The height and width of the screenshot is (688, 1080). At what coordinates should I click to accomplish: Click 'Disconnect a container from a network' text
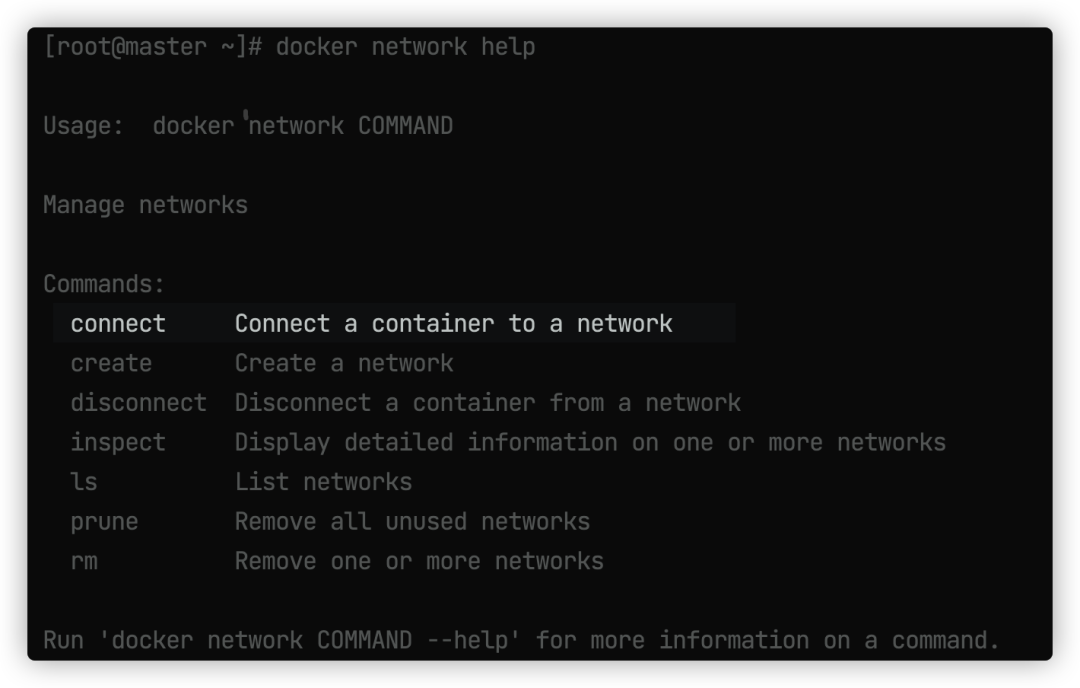(488, 402)
